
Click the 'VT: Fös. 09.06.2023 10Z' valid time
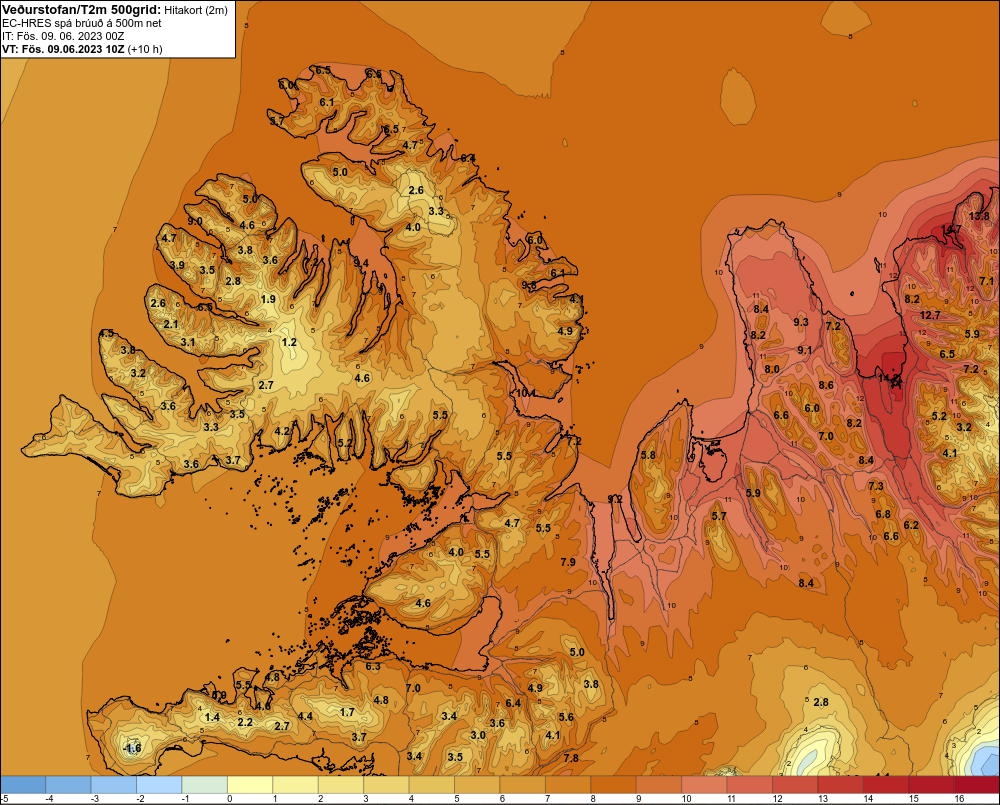point(63,49)
